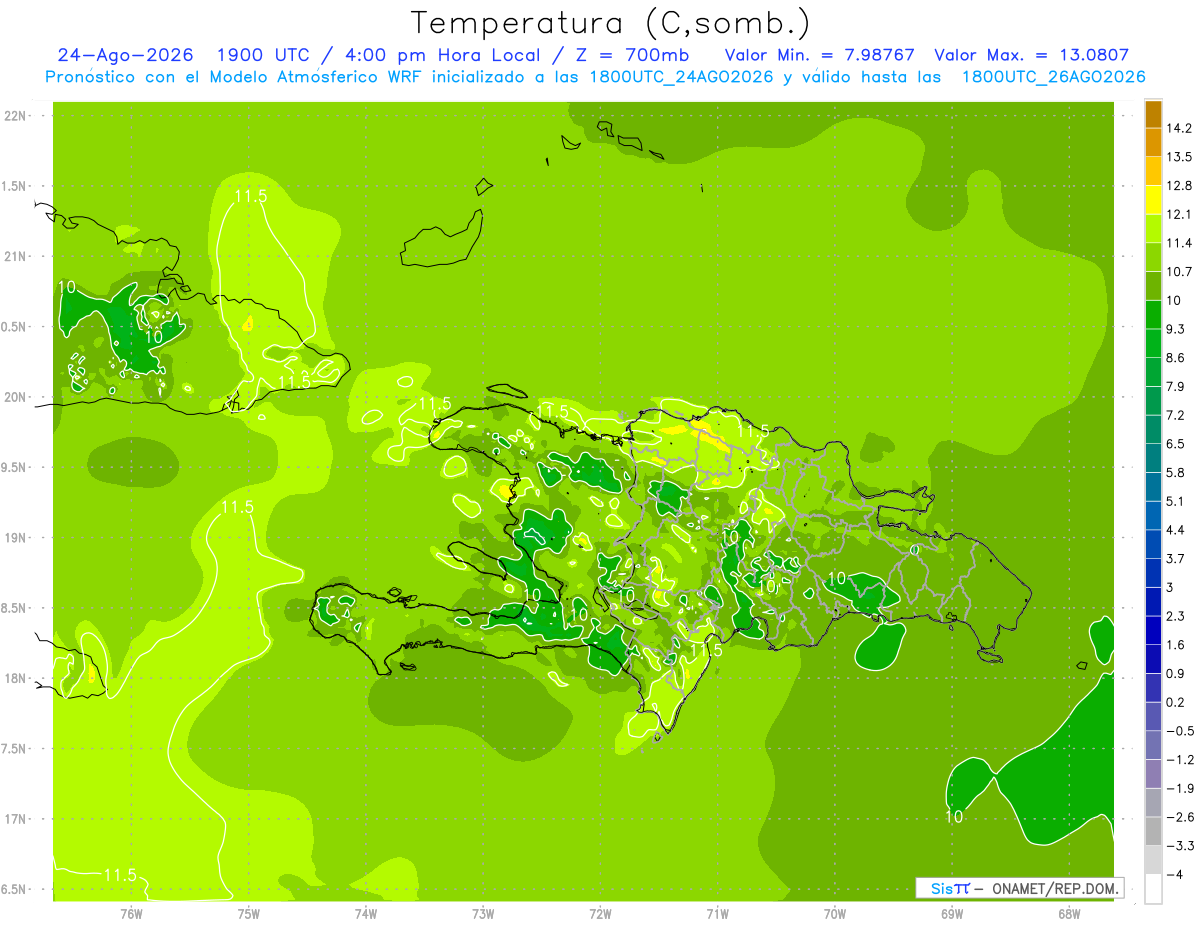Click the '7.9' color scale label
Screen dimensions: 1200x927
point(1175,386)
